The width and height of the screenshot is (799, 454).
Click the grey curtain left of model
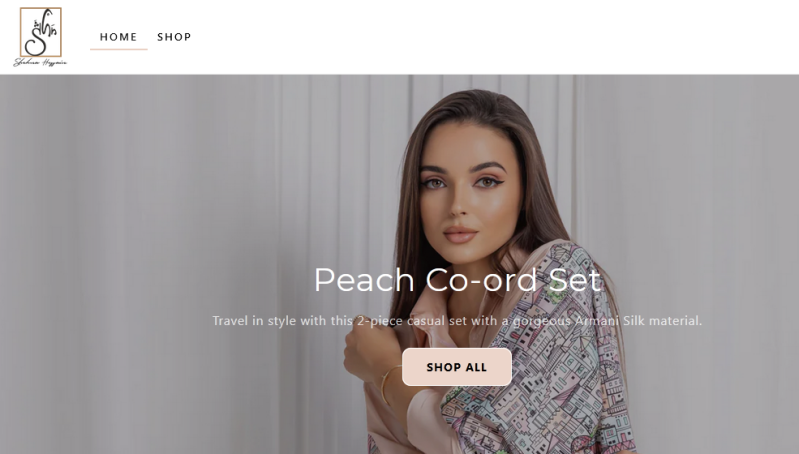[153, 255]
